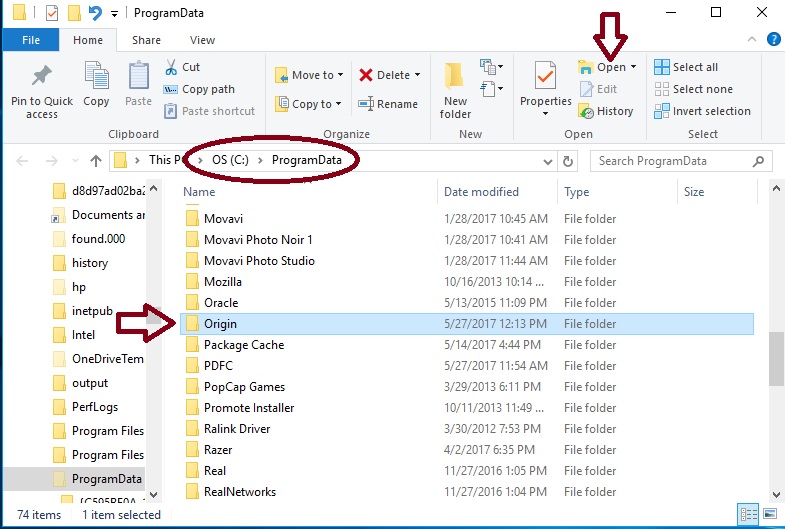The image size is (785, 529).
Task: Click the Copy ribbon icon
Action: (x=96, y=76)
